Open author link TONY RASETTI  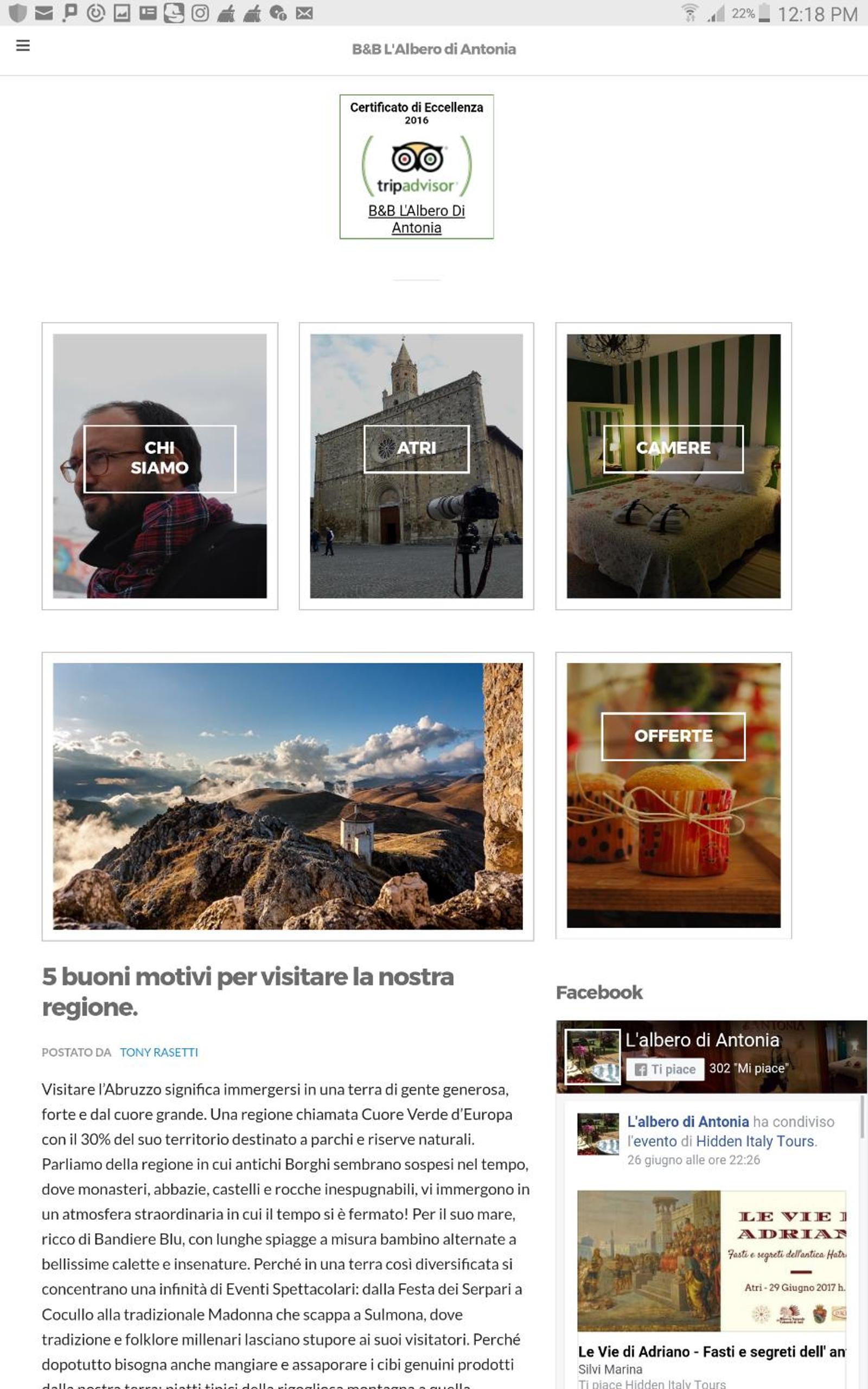[x=159, y=1052]
